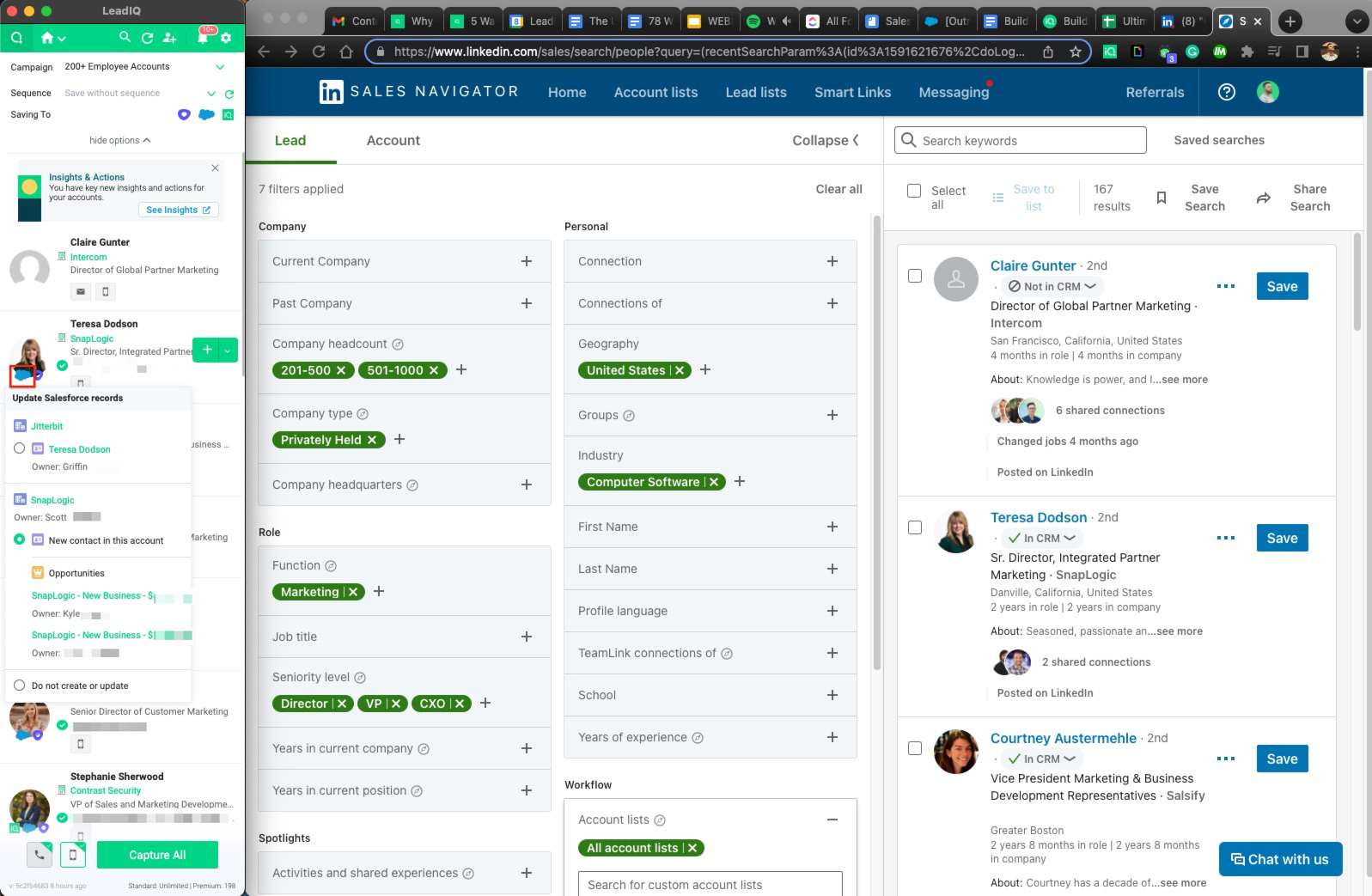The height and width of the screenshot is (896, 1372).
Task: Click the Grammarly extension icon
Action: coord(1192,52)
